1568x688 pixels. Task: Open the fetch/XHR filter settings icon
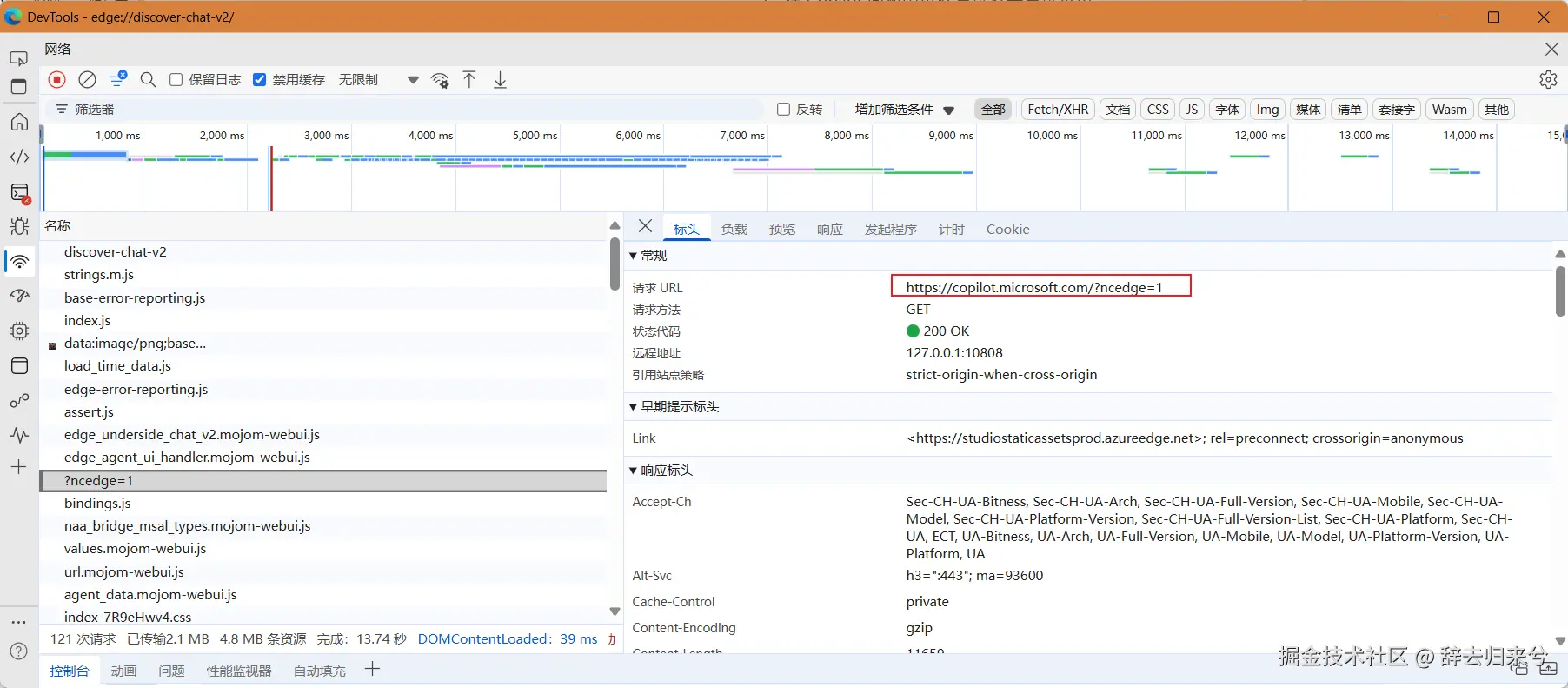pos(117,79)
